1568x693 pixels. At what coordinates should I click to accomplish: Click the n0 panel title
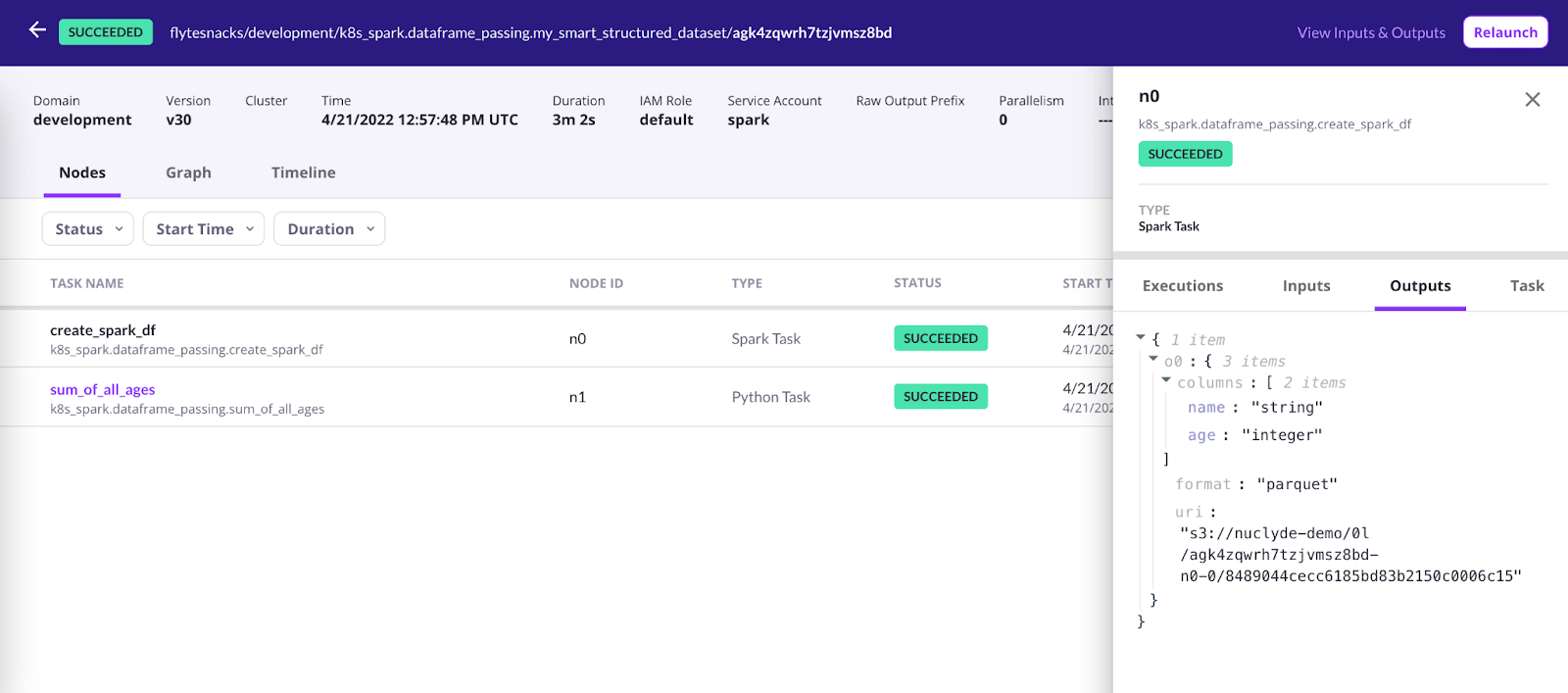(x=1149, y=96)
